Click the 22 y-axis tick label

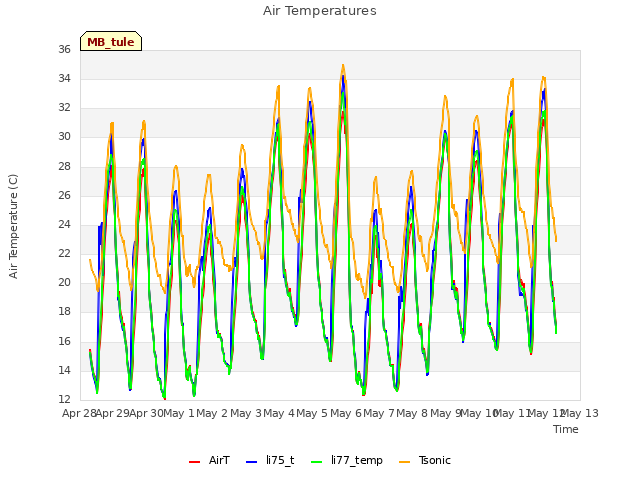tap(64, 253)
